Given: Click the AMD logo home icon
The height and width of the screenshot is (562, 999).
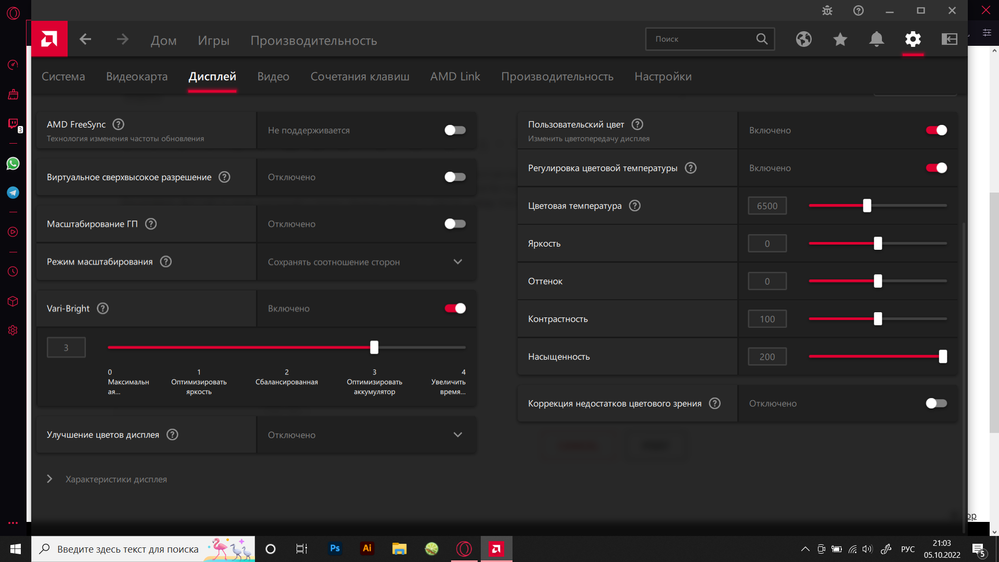Looking at the screenshot, I should point(49,39).
